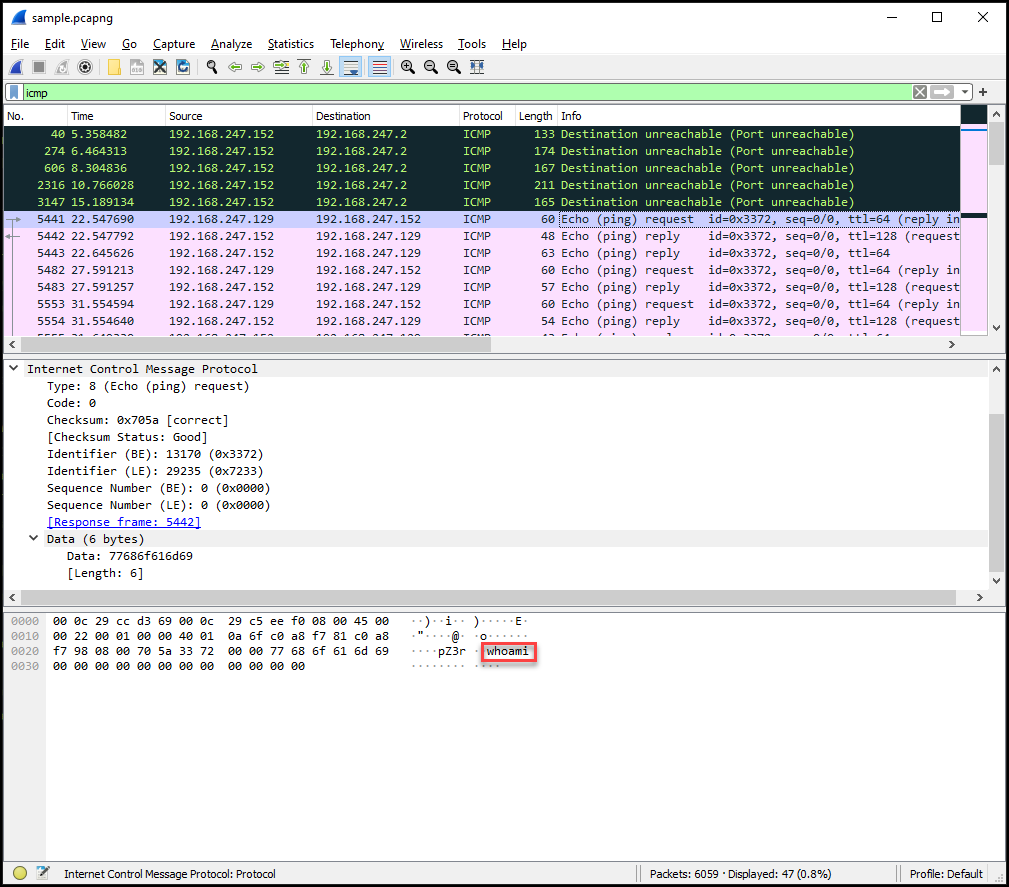Click the Protocol column header
This screenshot has width=1009, height=887.
point(483,116)
